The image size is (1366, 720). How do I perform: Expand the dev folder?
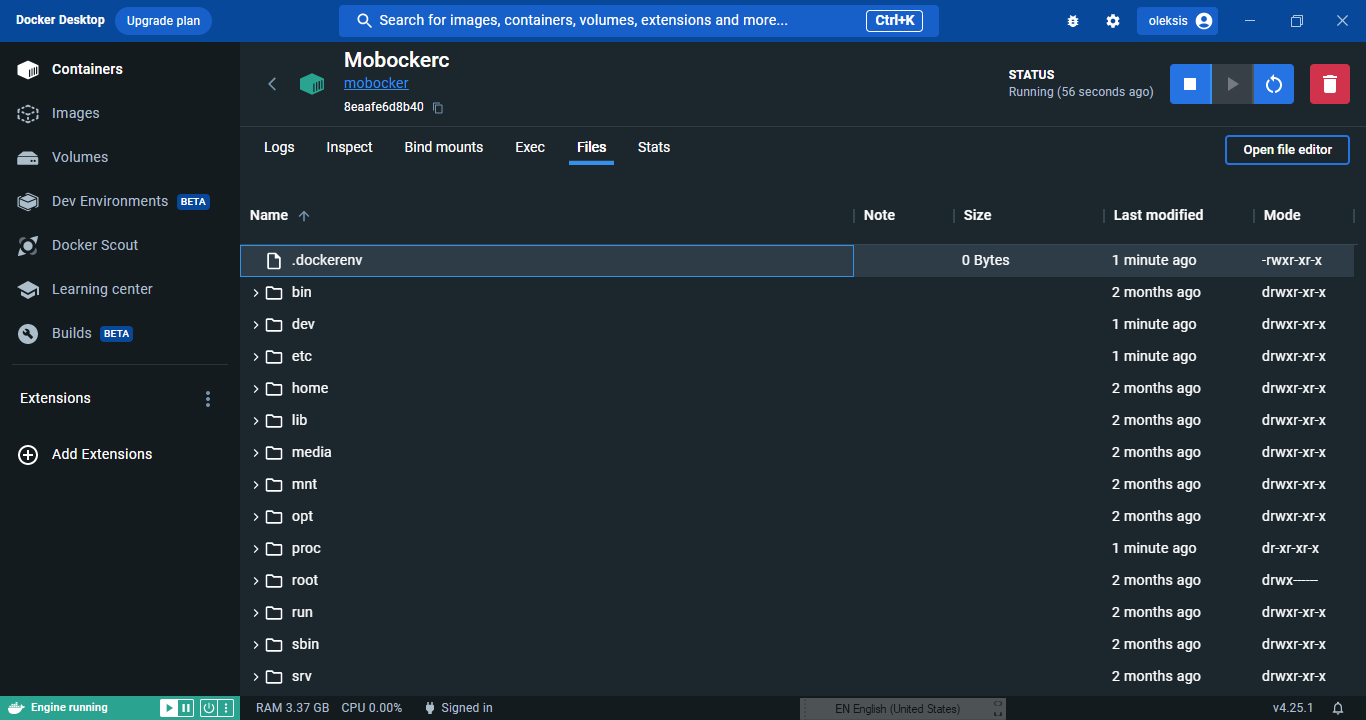(x=256, y=325)
